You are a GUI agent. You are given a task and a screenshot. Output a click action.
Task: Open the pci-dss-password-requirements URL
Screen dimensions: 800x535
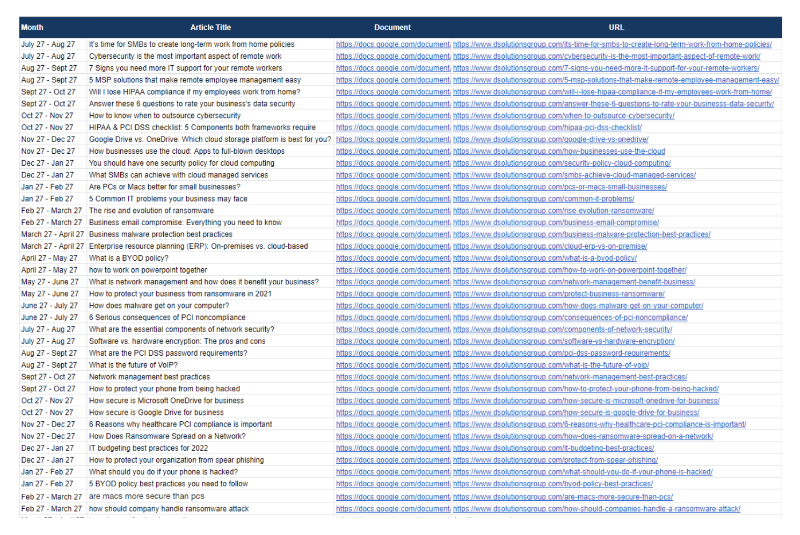point(562,353)
